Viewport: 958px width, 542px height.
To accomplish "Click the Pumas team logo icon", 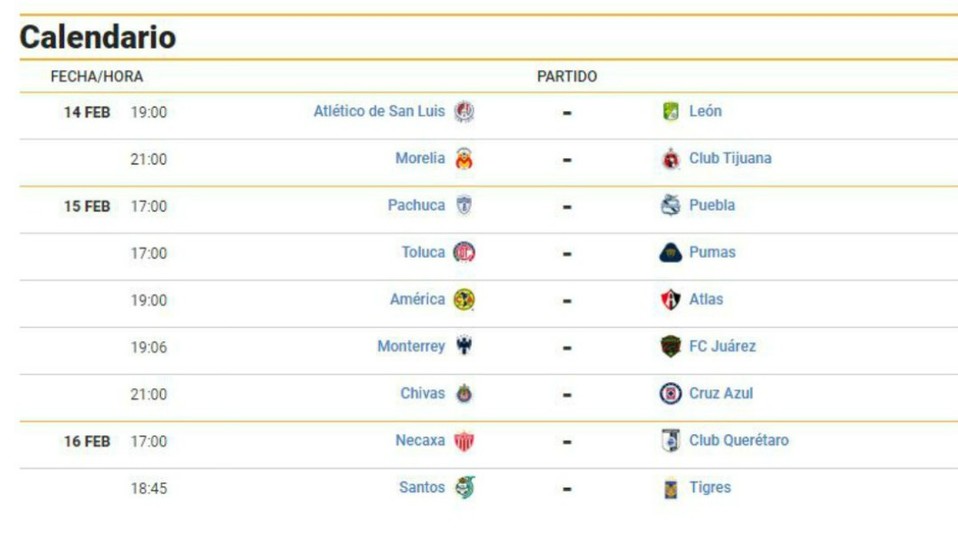I will [x=670, y=253].
